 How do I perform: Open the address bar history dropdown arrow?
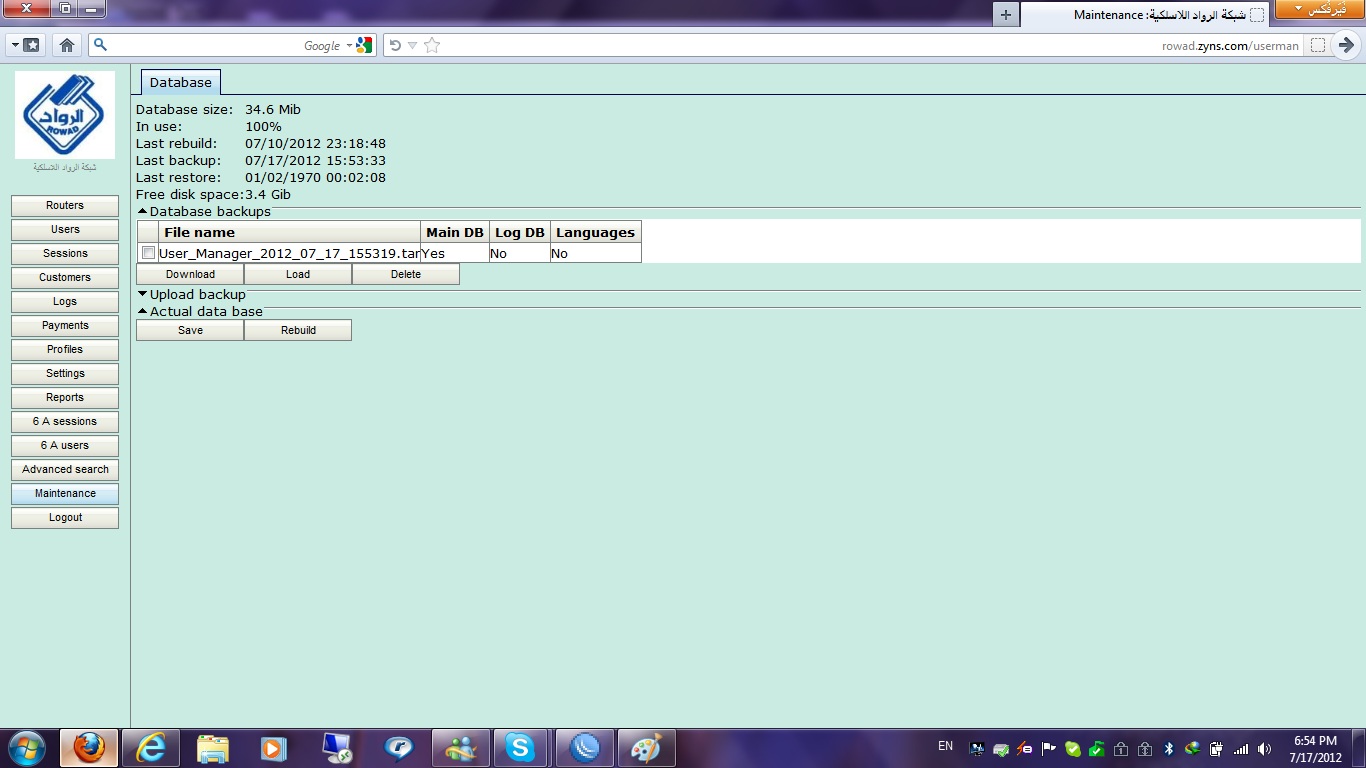(412, 45)
